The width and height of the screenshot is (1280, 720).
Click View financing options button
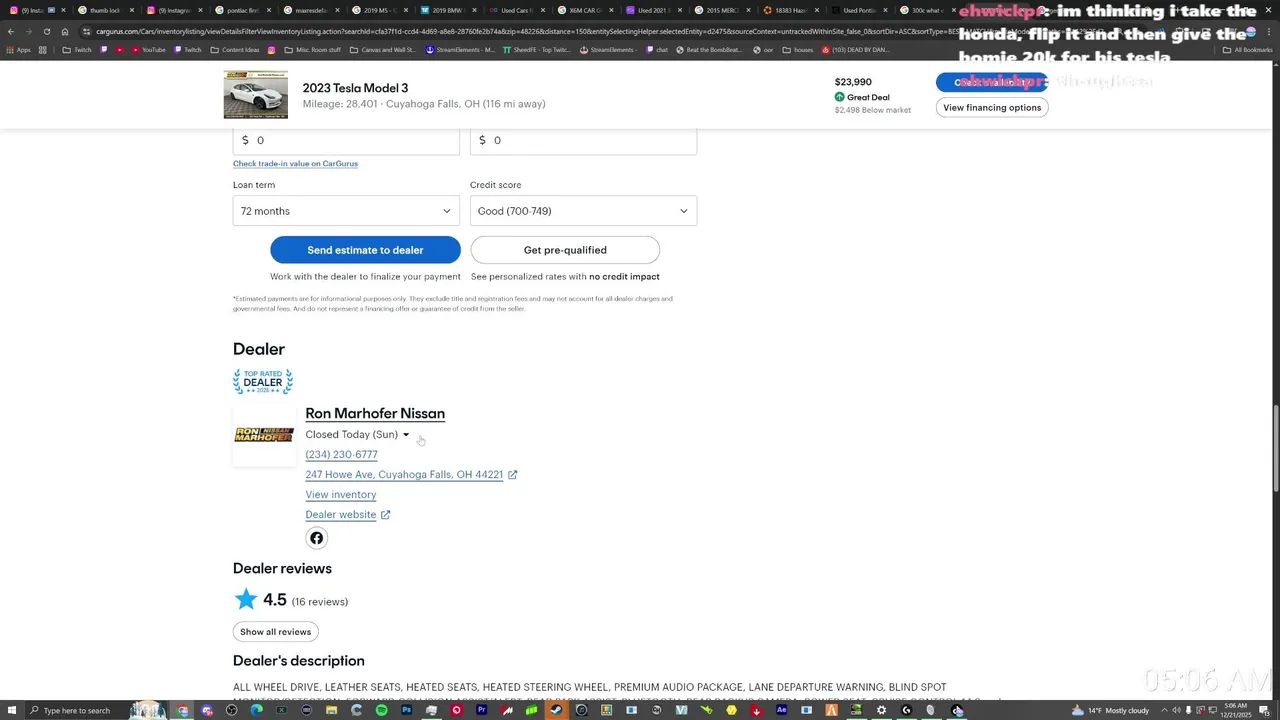(x=992, y=108)
